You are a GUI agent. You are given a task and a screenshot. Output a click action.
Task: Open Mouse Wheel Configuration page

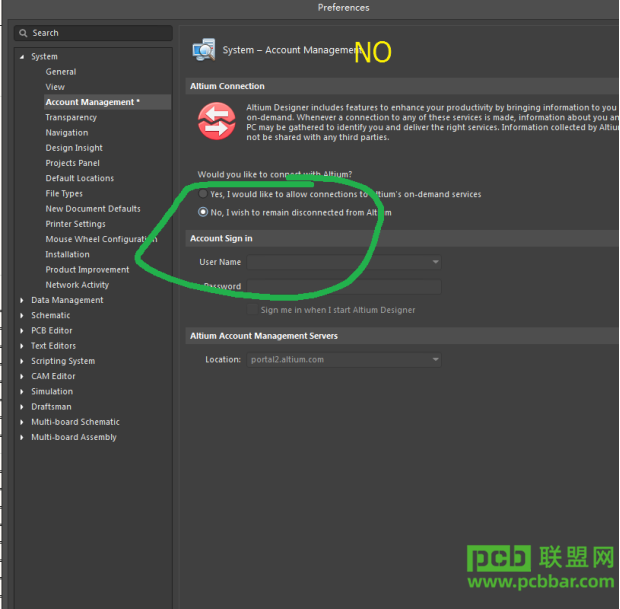pyautogui.click(x=101, y=239)
